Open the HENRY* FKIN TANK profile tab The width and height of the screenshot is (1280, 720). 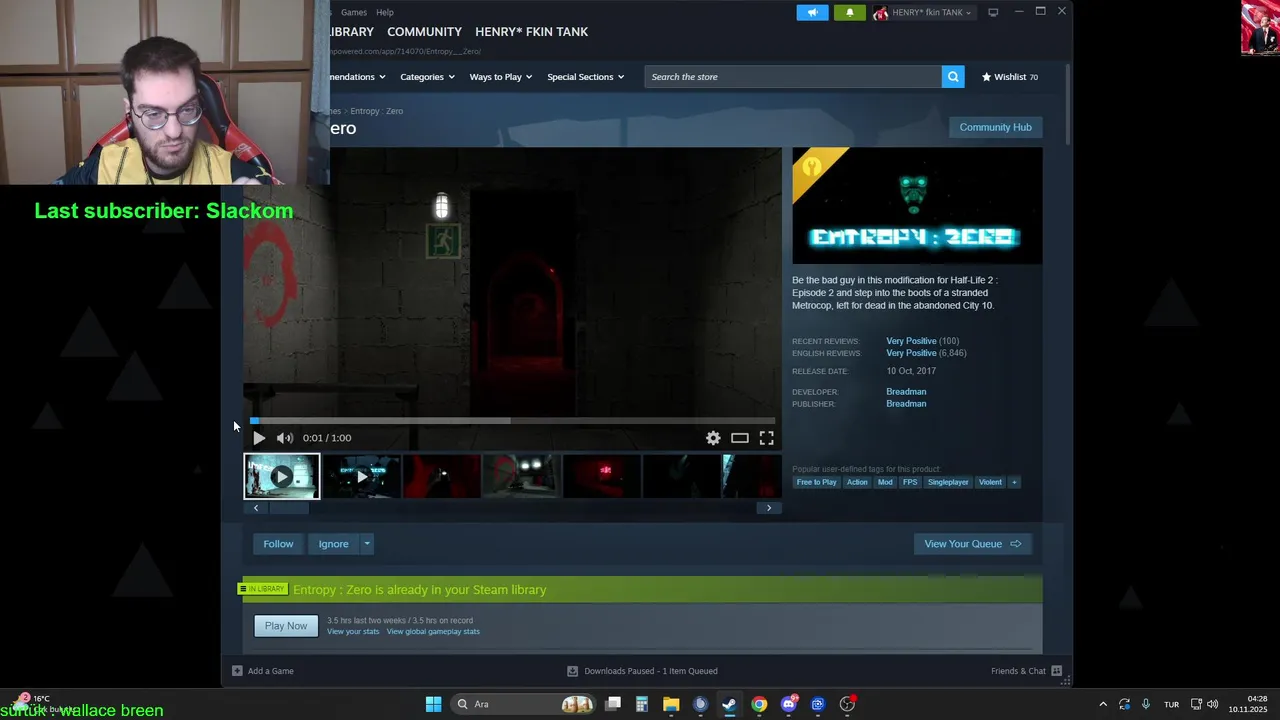[x=531, y=32]
